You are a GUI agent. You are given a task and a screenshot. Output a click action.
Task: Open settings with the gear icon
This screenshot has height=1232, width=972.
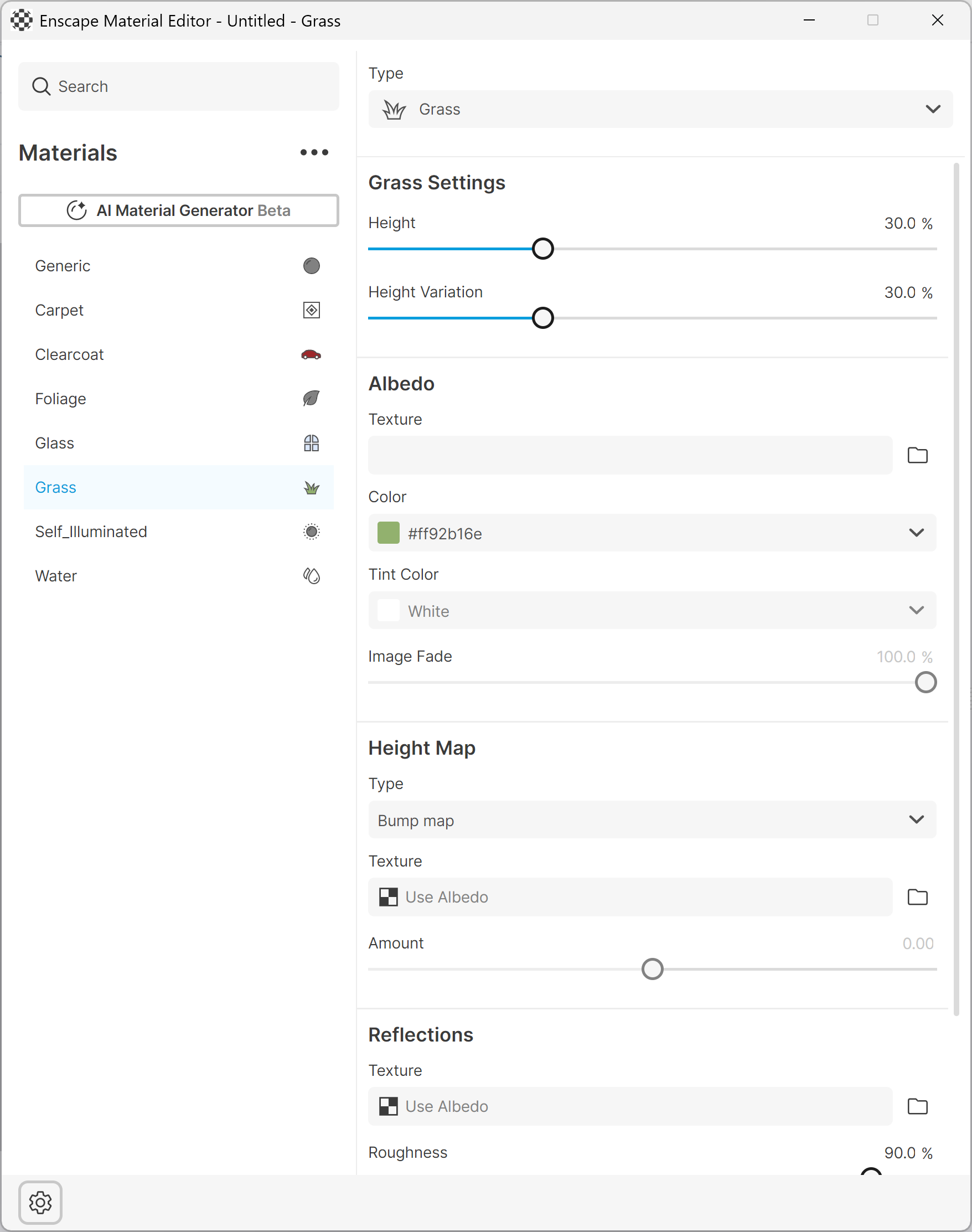pos(40,1202)
